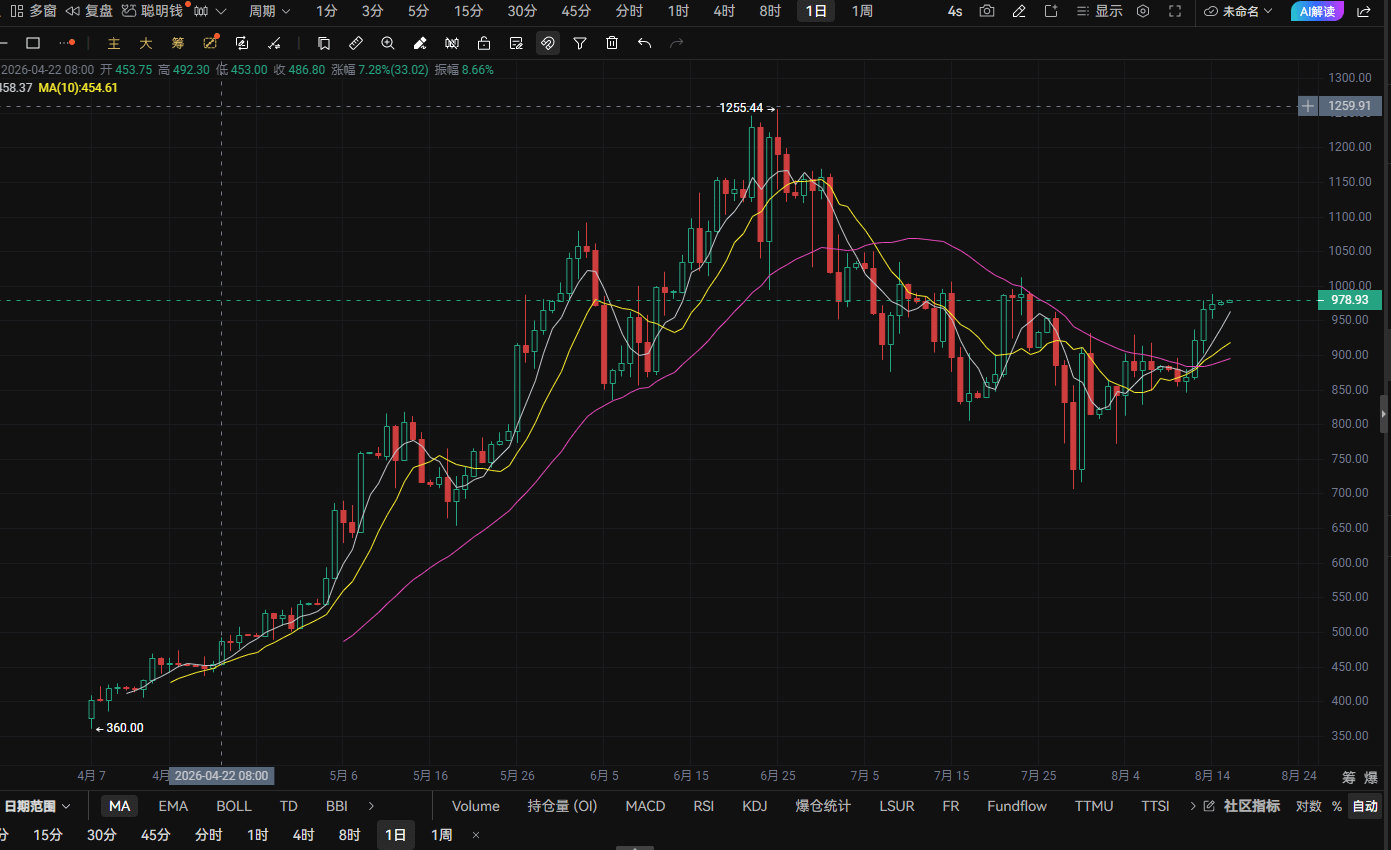Take a chart screenshot with camera icon
This screenshot has width=1391, height=850.
(987, 11)
